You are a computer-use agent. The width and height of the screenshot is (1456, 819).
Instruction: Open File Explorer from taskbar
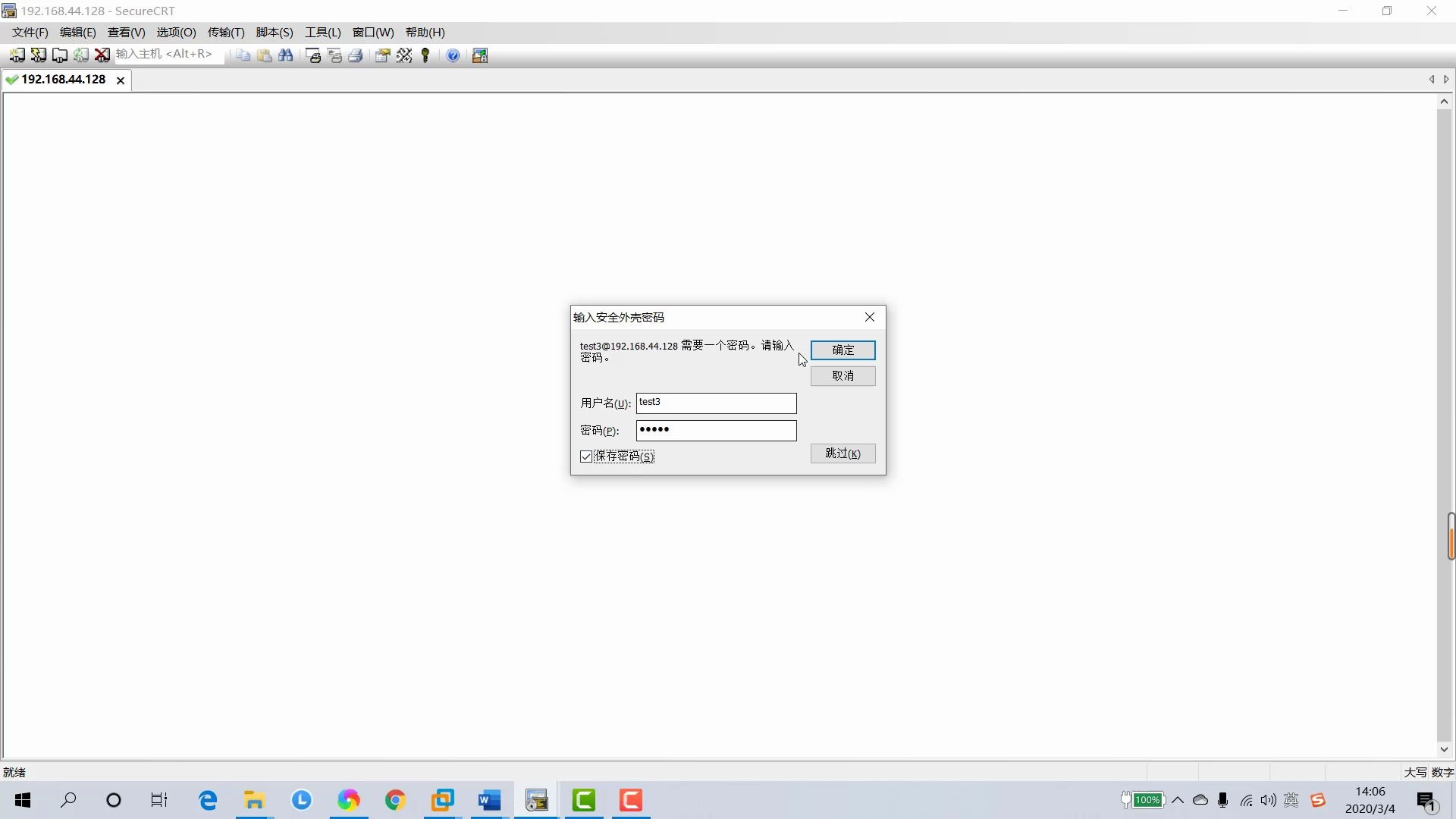[254, 800]
